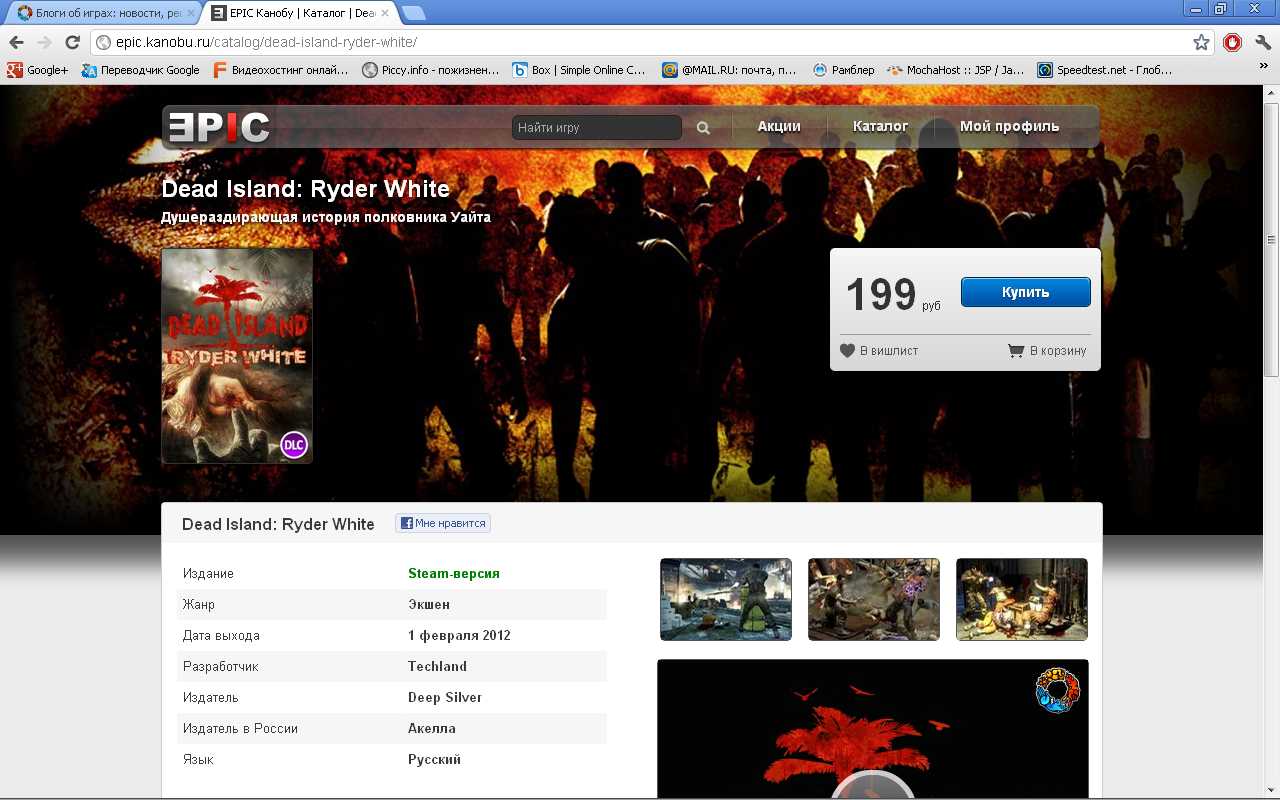
Task: Click the blue Купить button
Action: pyautogui.click(x=1026, y=292)
